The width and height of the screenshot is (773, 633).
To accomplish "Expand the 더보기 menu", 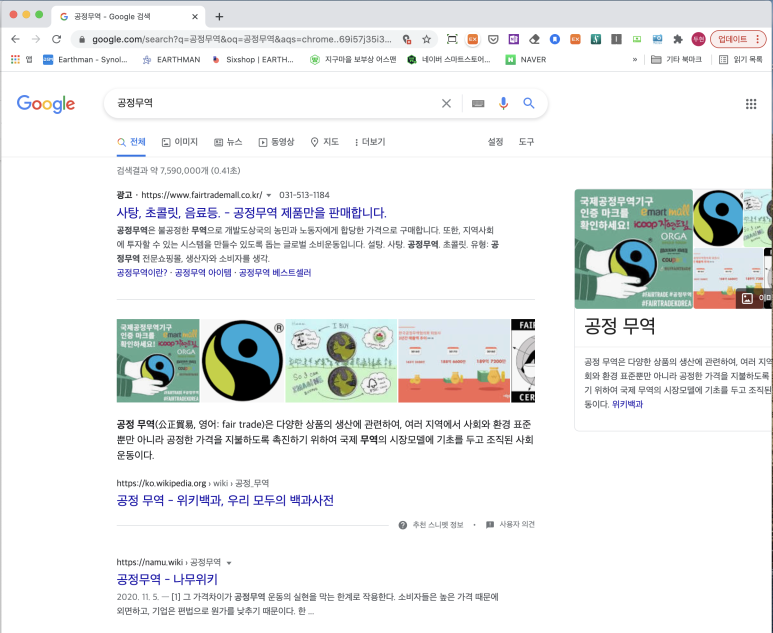I will point(370,142).
